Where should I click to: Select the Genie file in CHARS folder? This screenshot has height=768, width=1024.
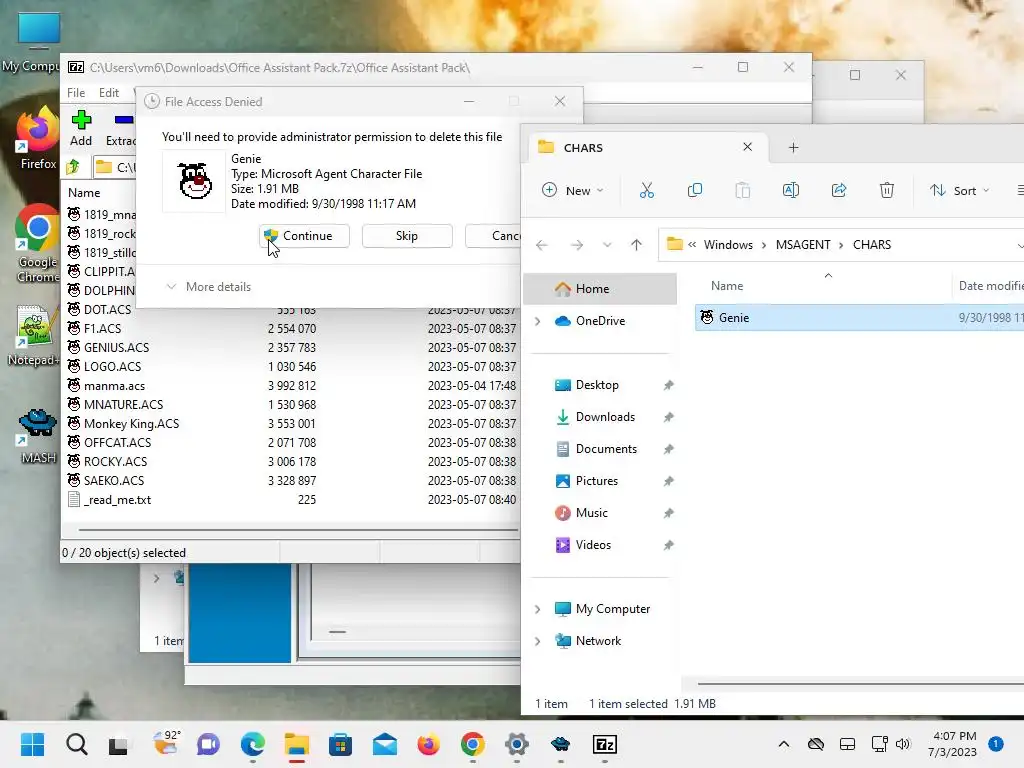tap(859, 317)
